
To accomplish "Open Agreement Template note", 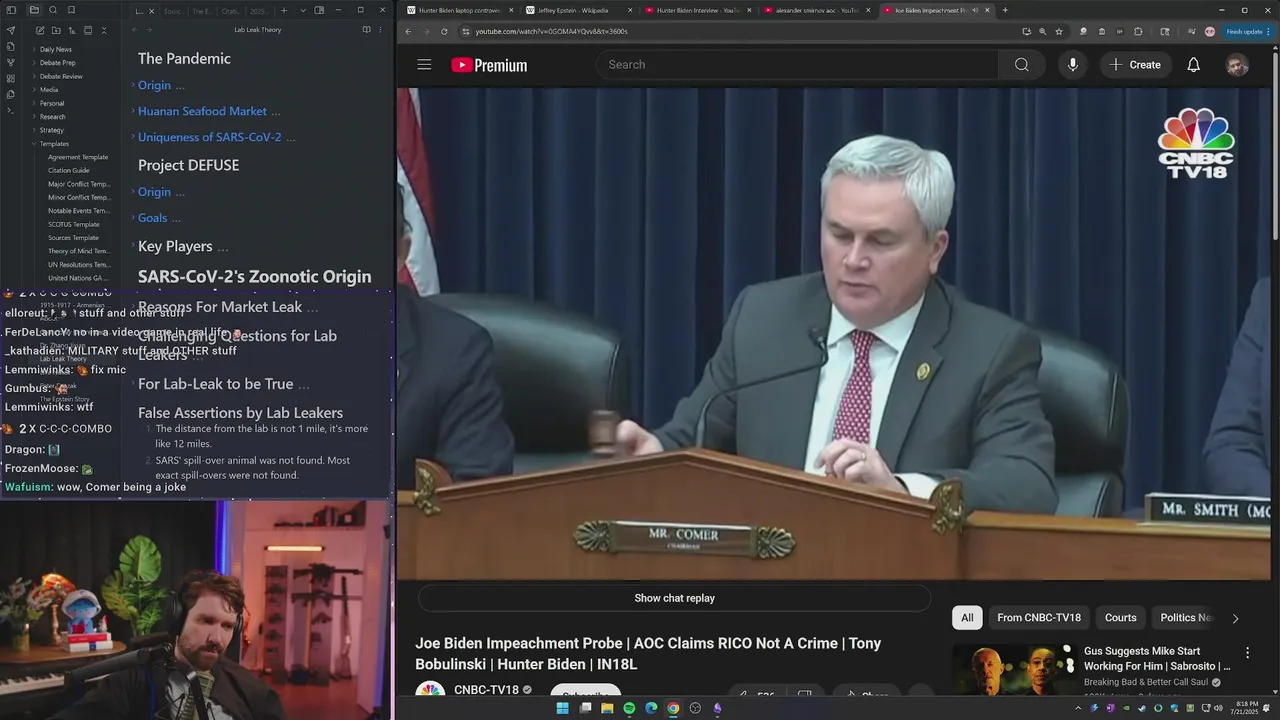I will (x=78, y=157).
